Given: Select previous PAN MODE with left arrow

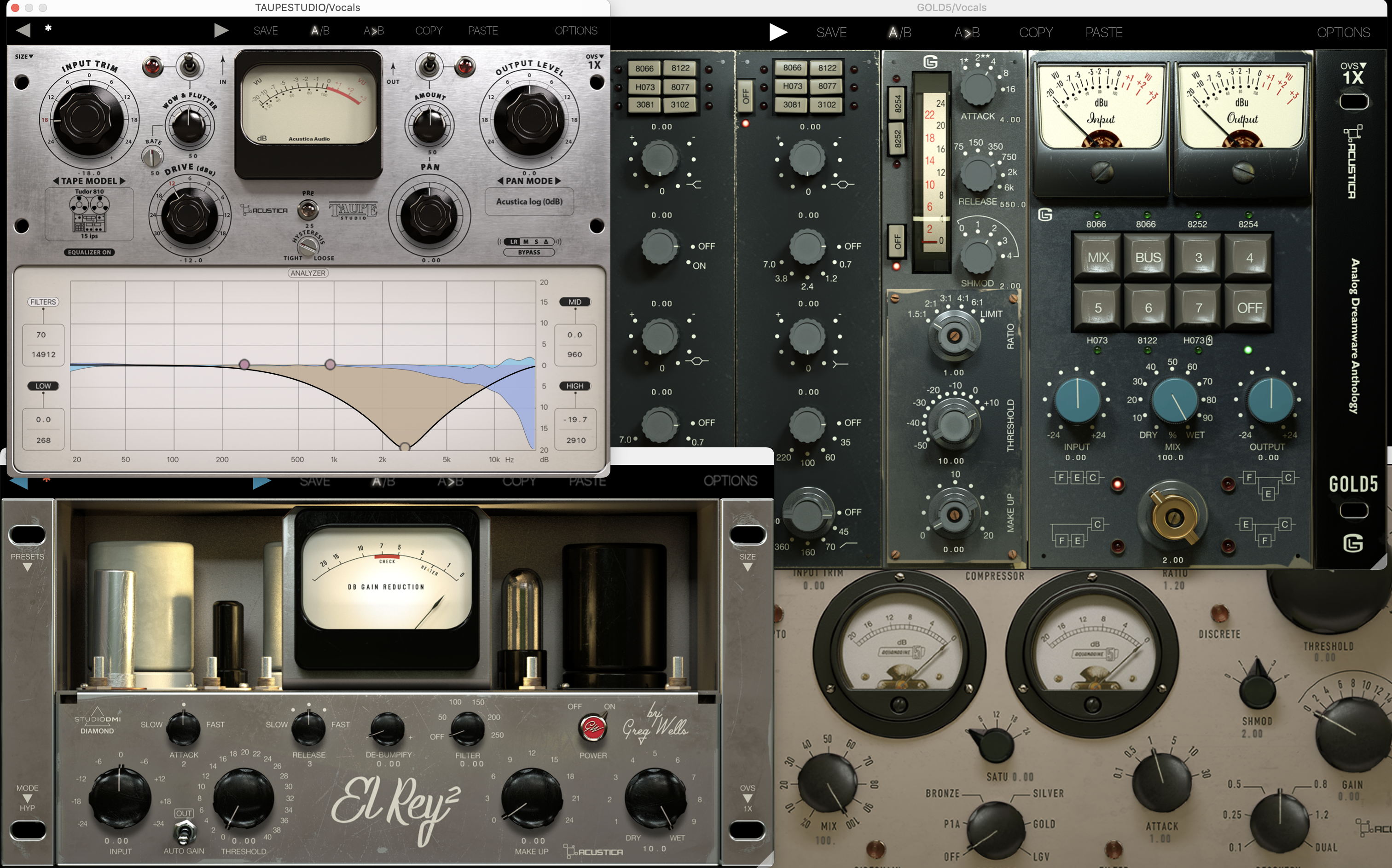Looking at the screenshot, I should [x=500, y=181].
